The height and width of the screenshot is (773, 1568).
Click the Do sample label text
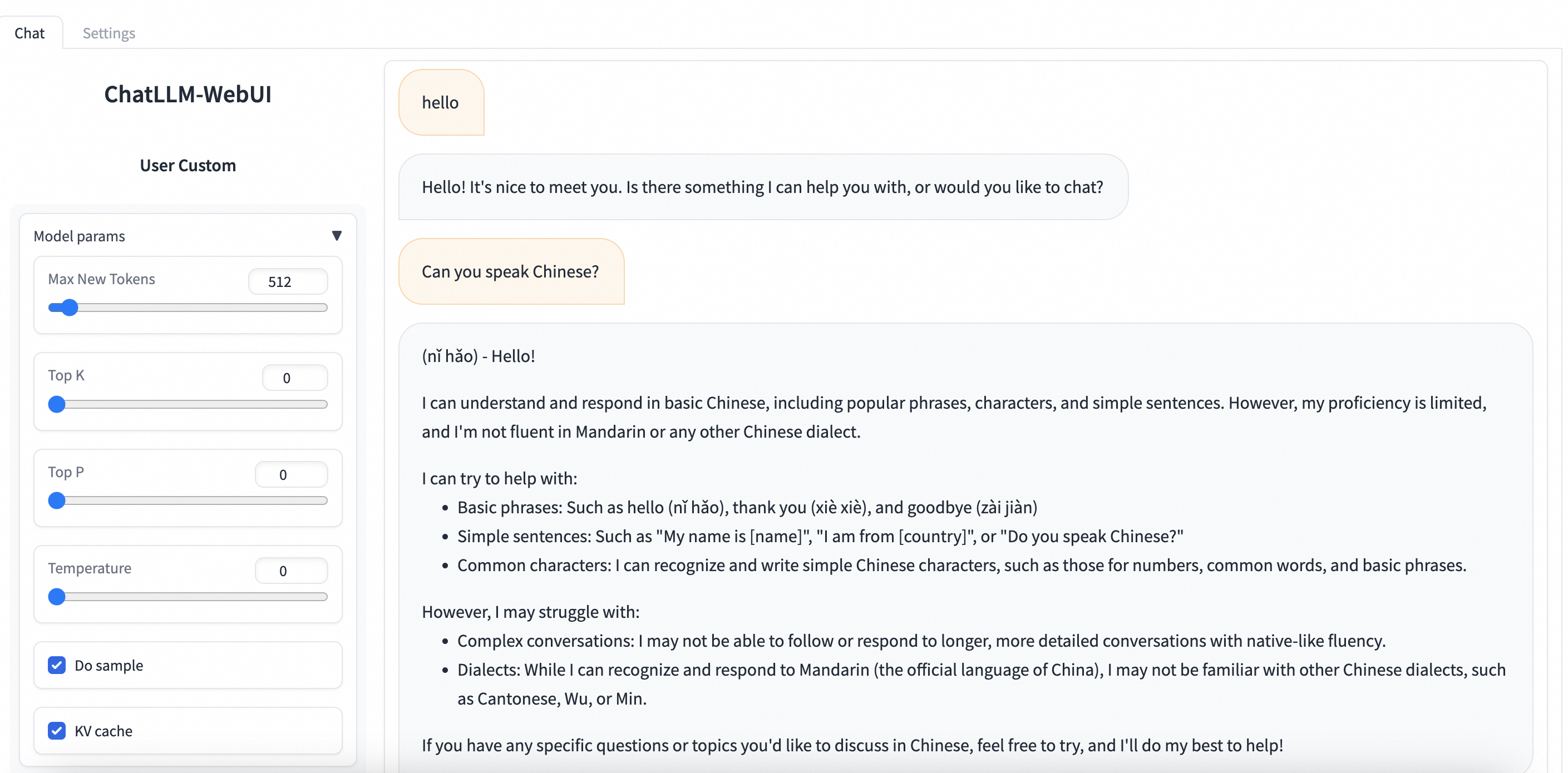pos(109,665)
